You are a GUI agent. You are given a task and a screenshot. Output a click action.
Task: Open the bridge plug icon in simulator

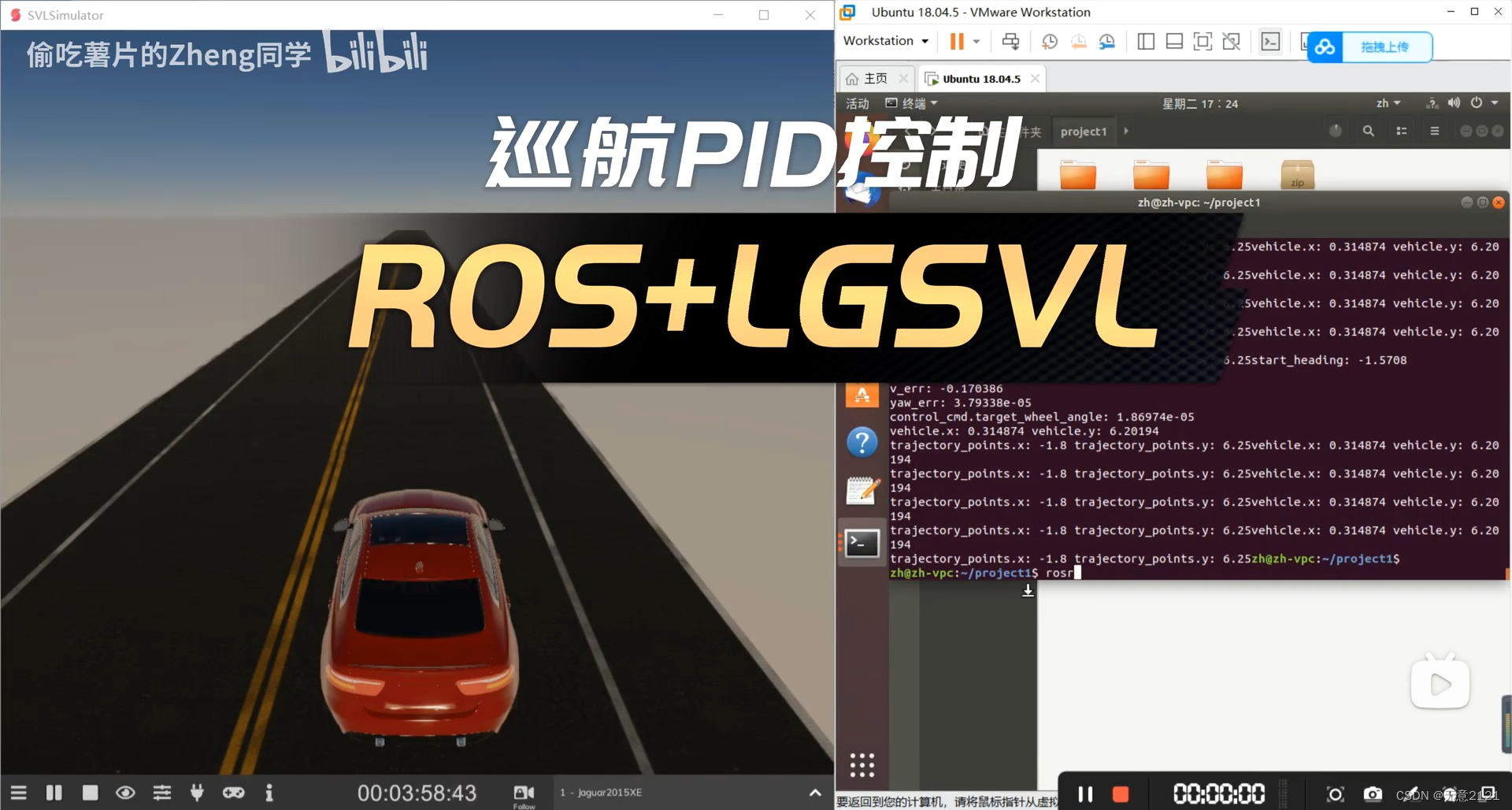click(x=198, y=793)
